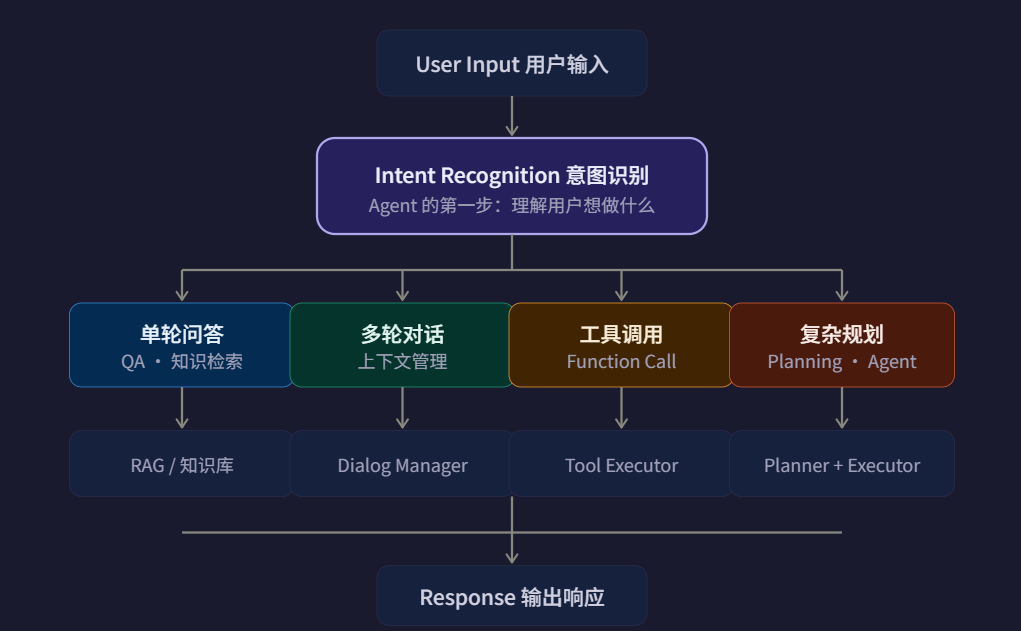Click the User Input 用户输入 box
The width and height of the screenshot is (1021, 631).
click(x=512, y=63)
